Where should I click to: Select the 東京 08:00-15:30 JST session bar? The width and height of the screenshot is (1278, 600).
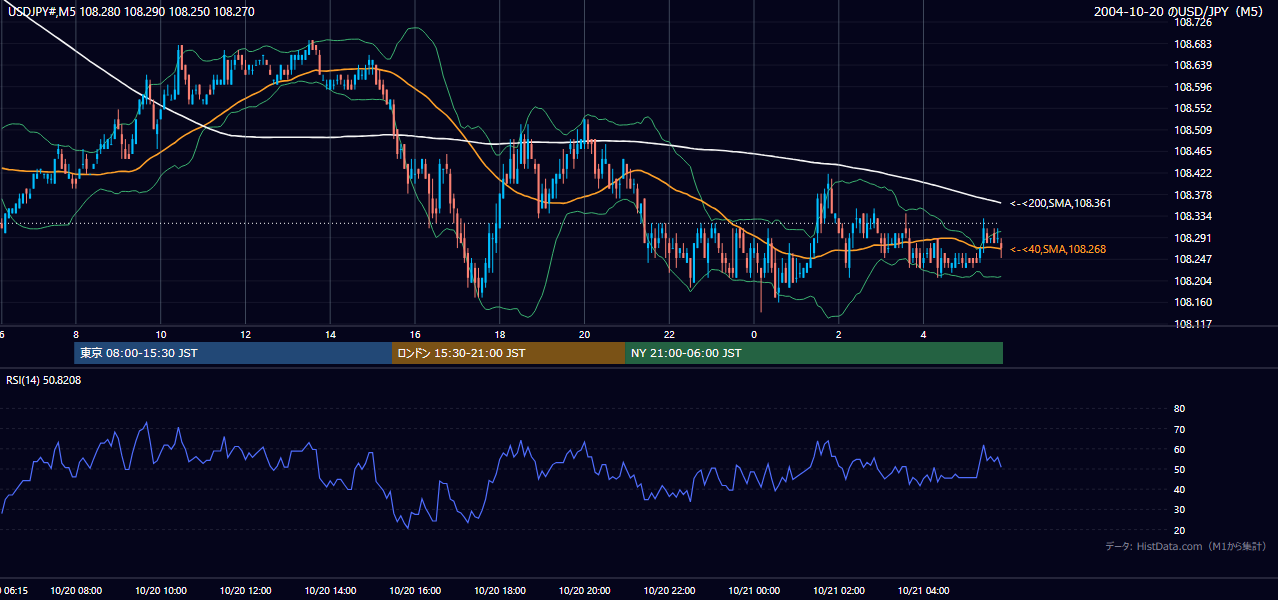(x=232, y=353)
